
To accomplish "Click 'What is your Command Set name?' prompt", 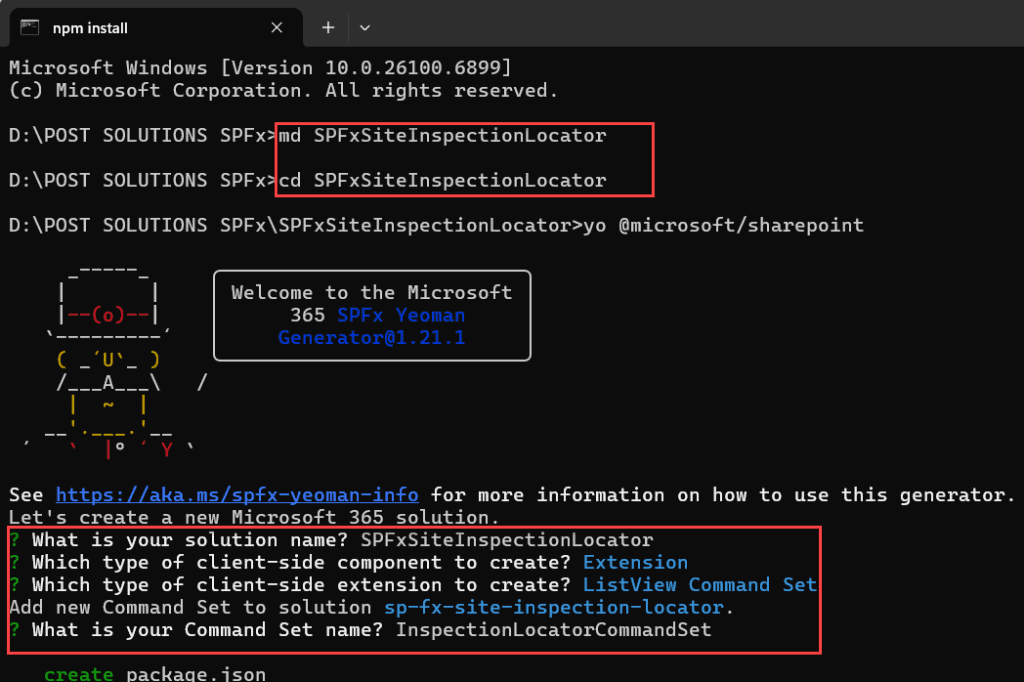I will click(207, 630).
